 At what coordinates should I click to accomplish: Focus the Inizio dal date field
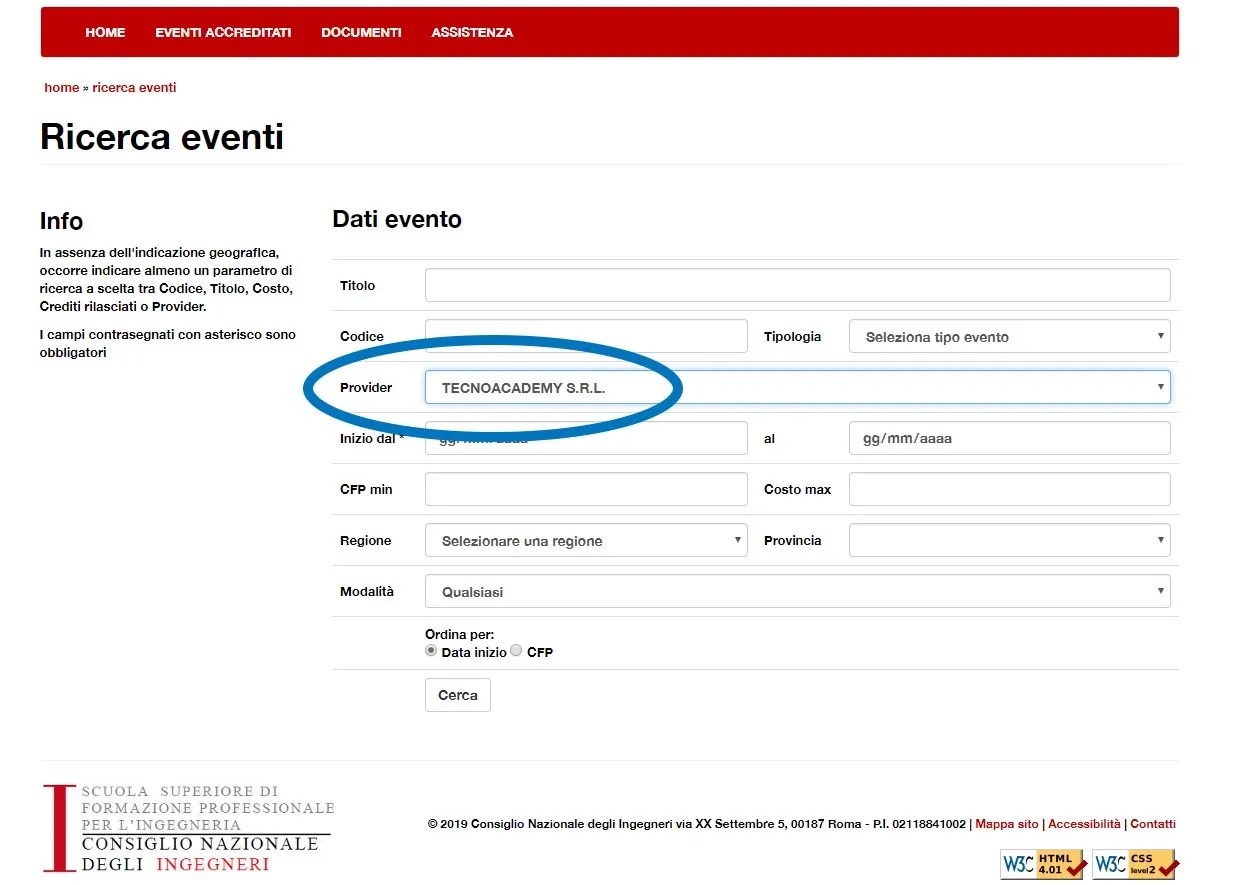586,438
